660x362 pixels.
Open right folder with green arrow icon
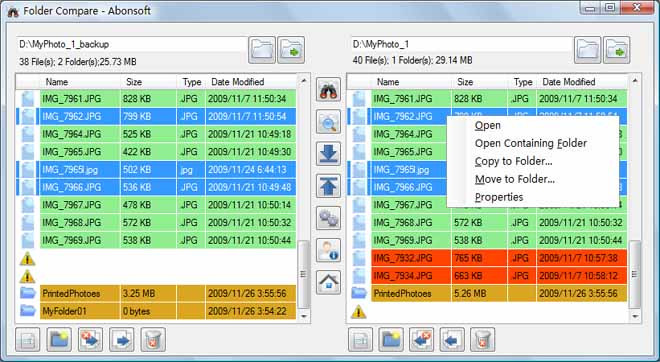pyautogui.click(x=617, y=50)
